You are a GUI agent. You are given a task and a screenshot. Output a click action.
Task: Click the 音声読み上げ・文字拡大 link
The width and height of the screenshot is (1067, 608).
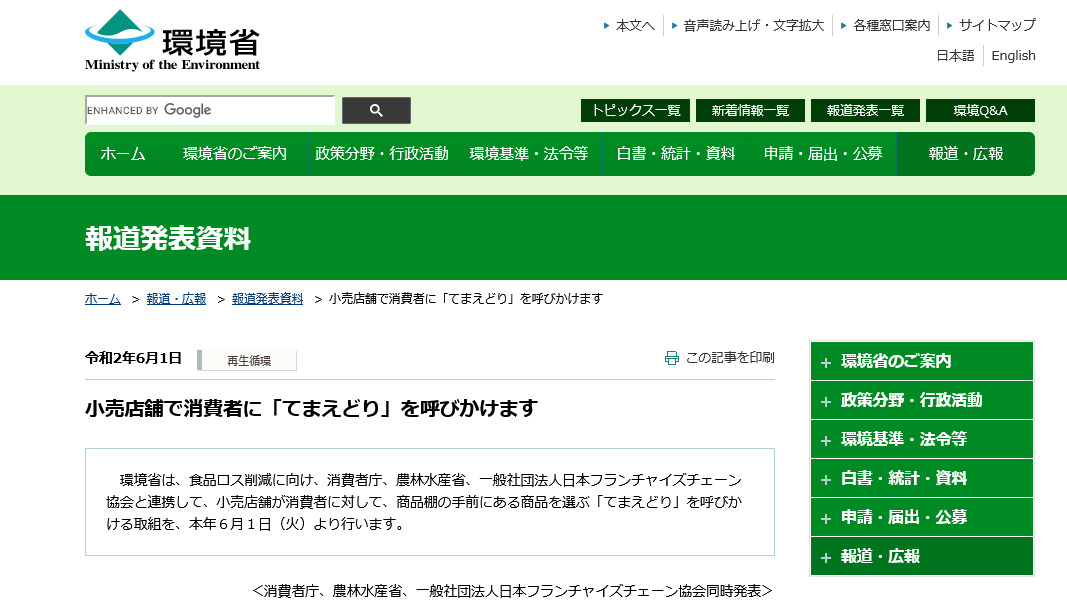[753, 25]
